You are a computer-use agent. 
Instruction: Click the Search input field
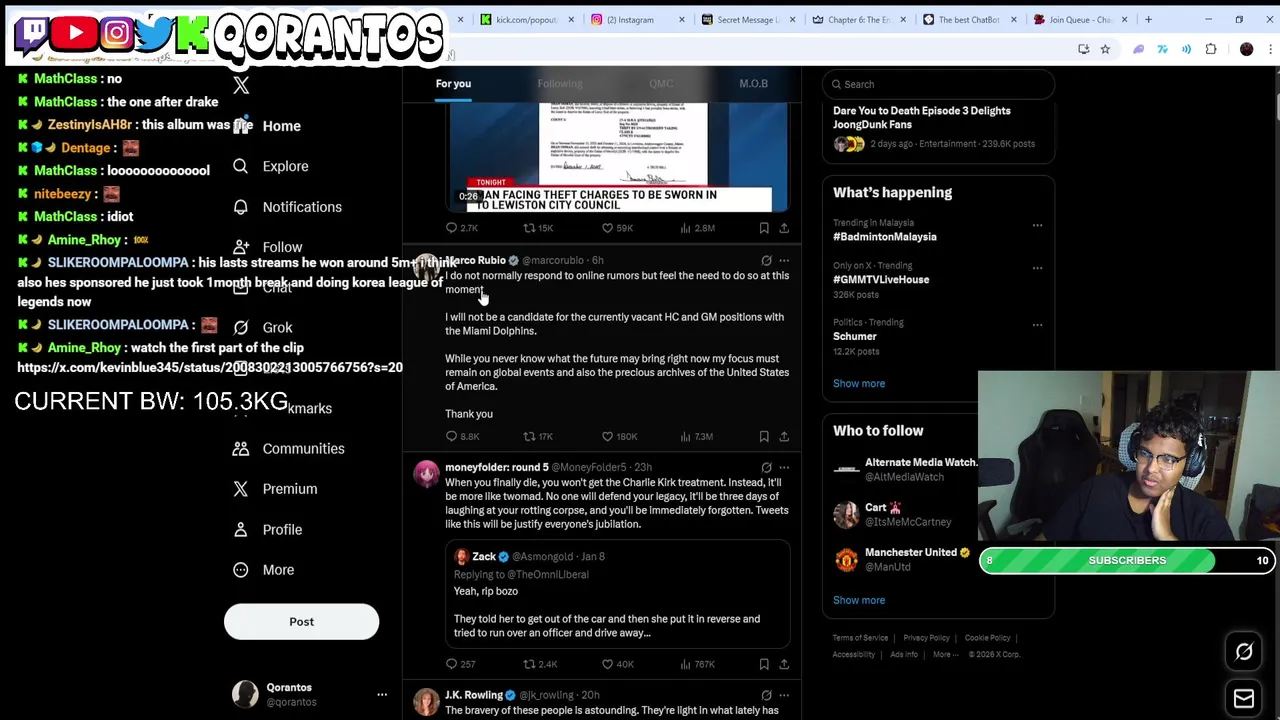(939, 84)
